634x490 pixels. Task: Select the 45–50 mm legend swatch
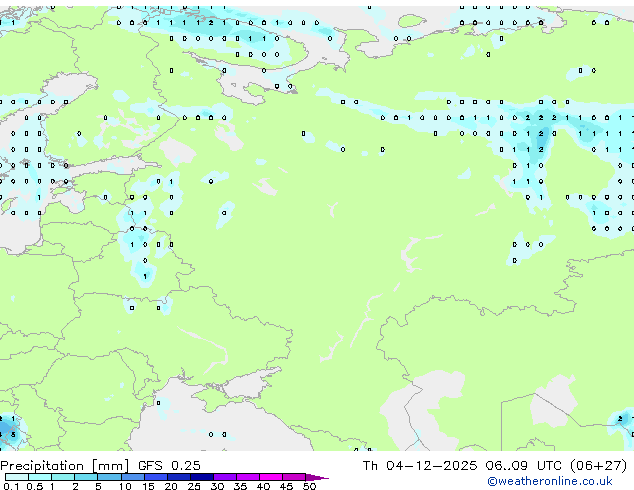click(x=294, y=477)
